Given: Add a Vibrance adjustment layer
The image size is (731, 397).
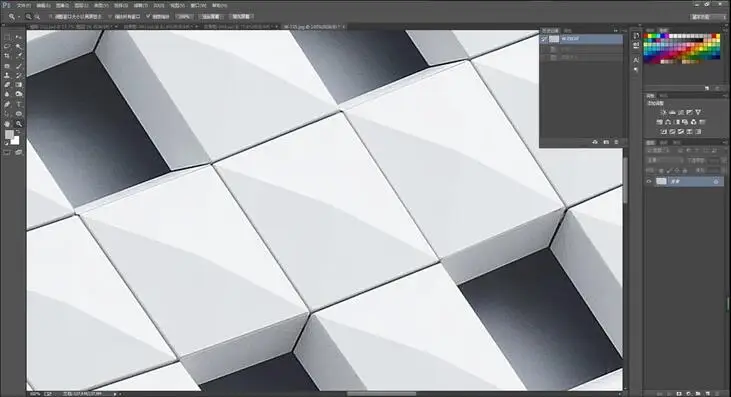Looking at the screenshot, I should [698, 112].
